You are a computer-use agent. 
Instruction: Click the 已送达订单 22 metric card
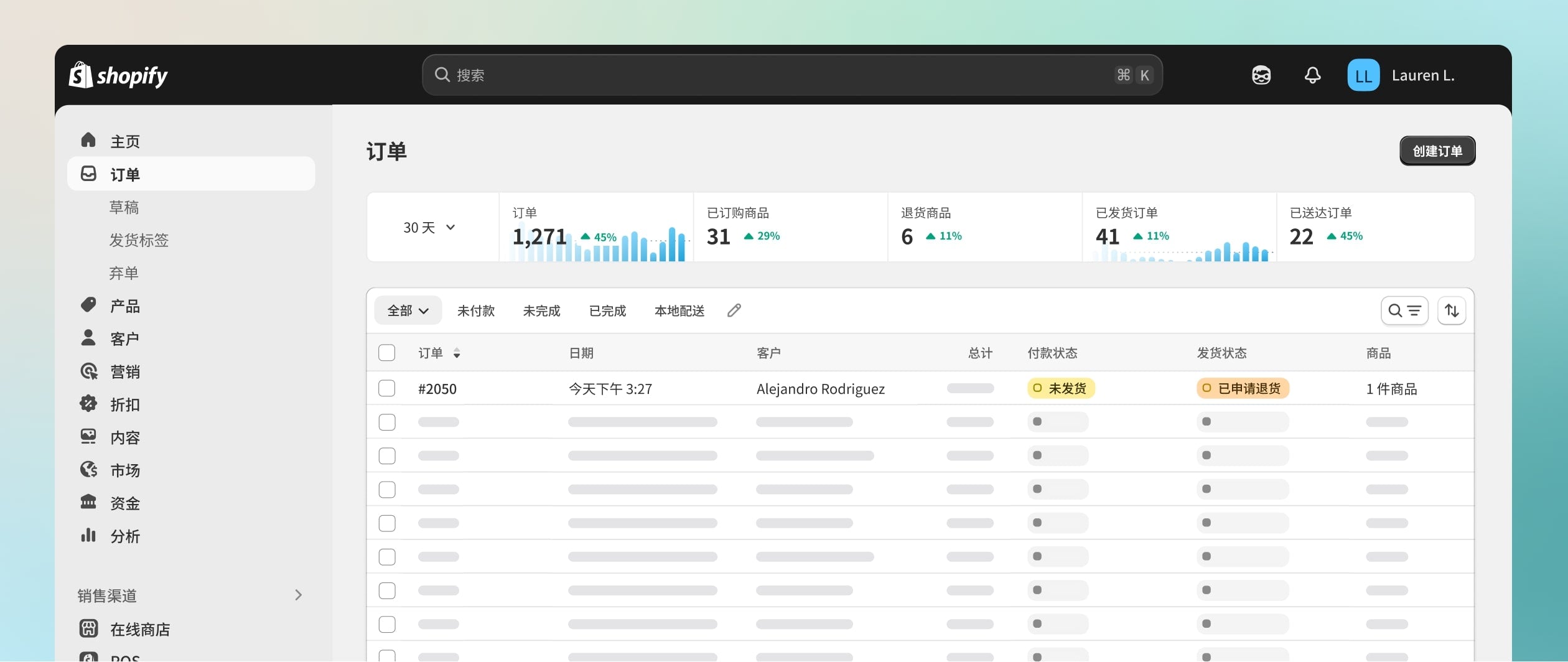coord(1375,227)
